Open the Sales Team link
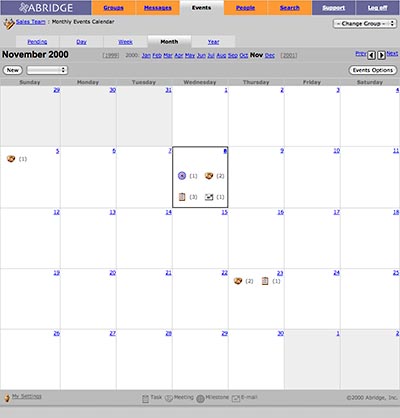The height and width of the screenshot is (418, 400). click(31, 22)
